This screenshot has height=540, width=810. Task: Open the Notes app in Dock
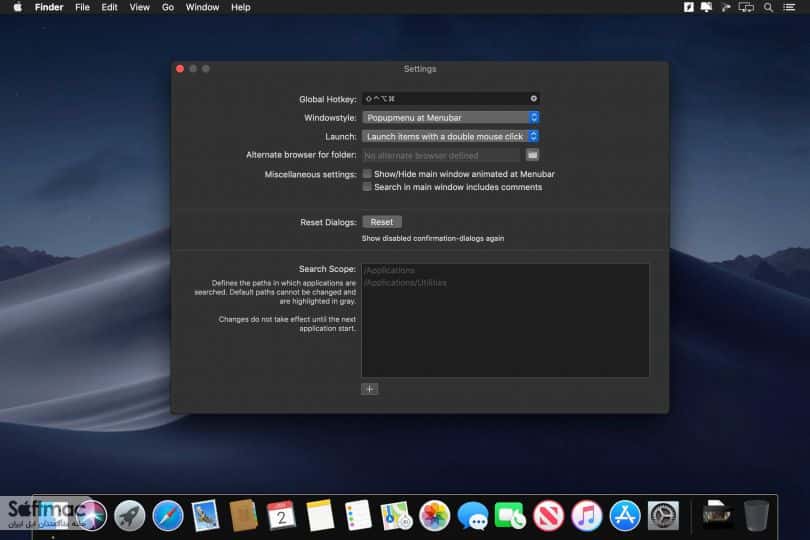pyautogui.click(x=320, y=515)
